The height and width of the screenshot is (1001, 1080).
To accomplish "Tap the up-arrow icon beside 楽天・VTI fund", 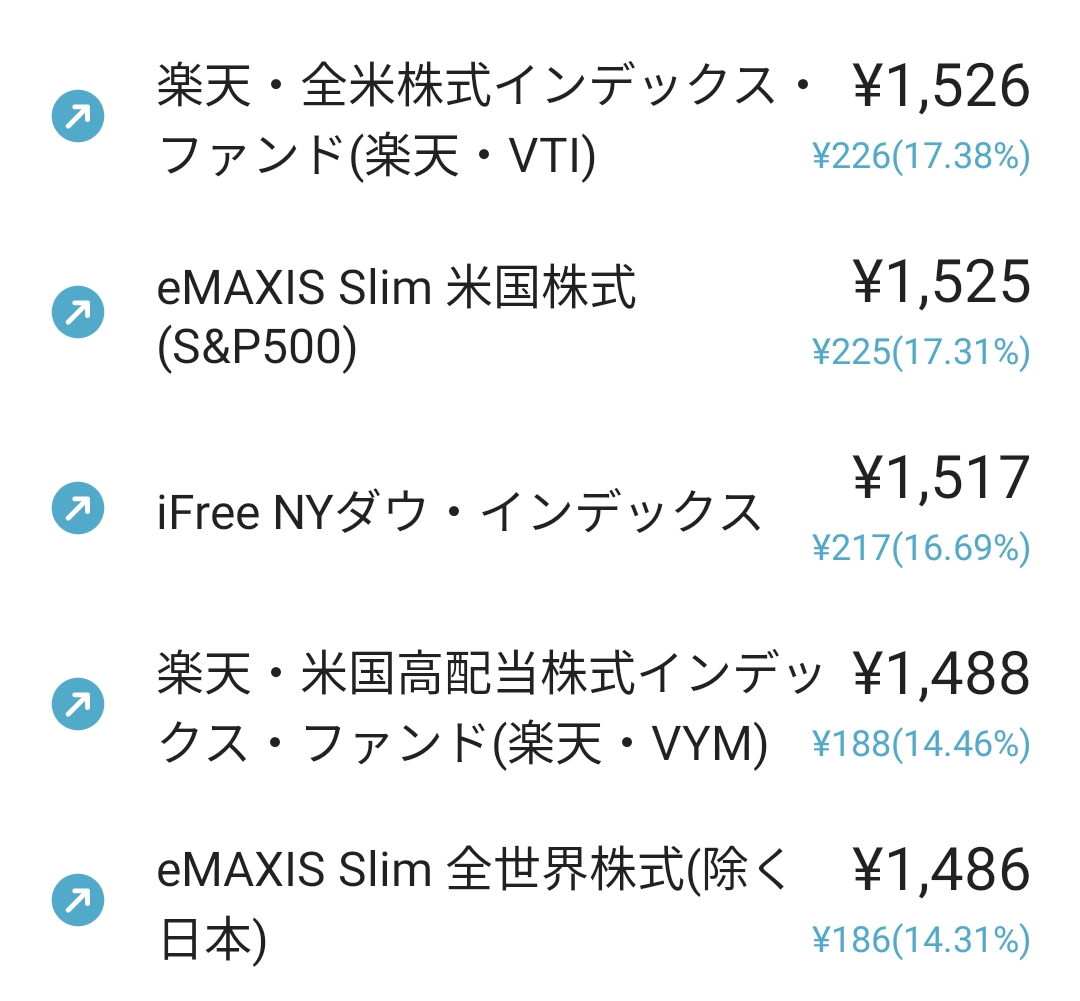I will pyautogui.click(x=78, y=116).
